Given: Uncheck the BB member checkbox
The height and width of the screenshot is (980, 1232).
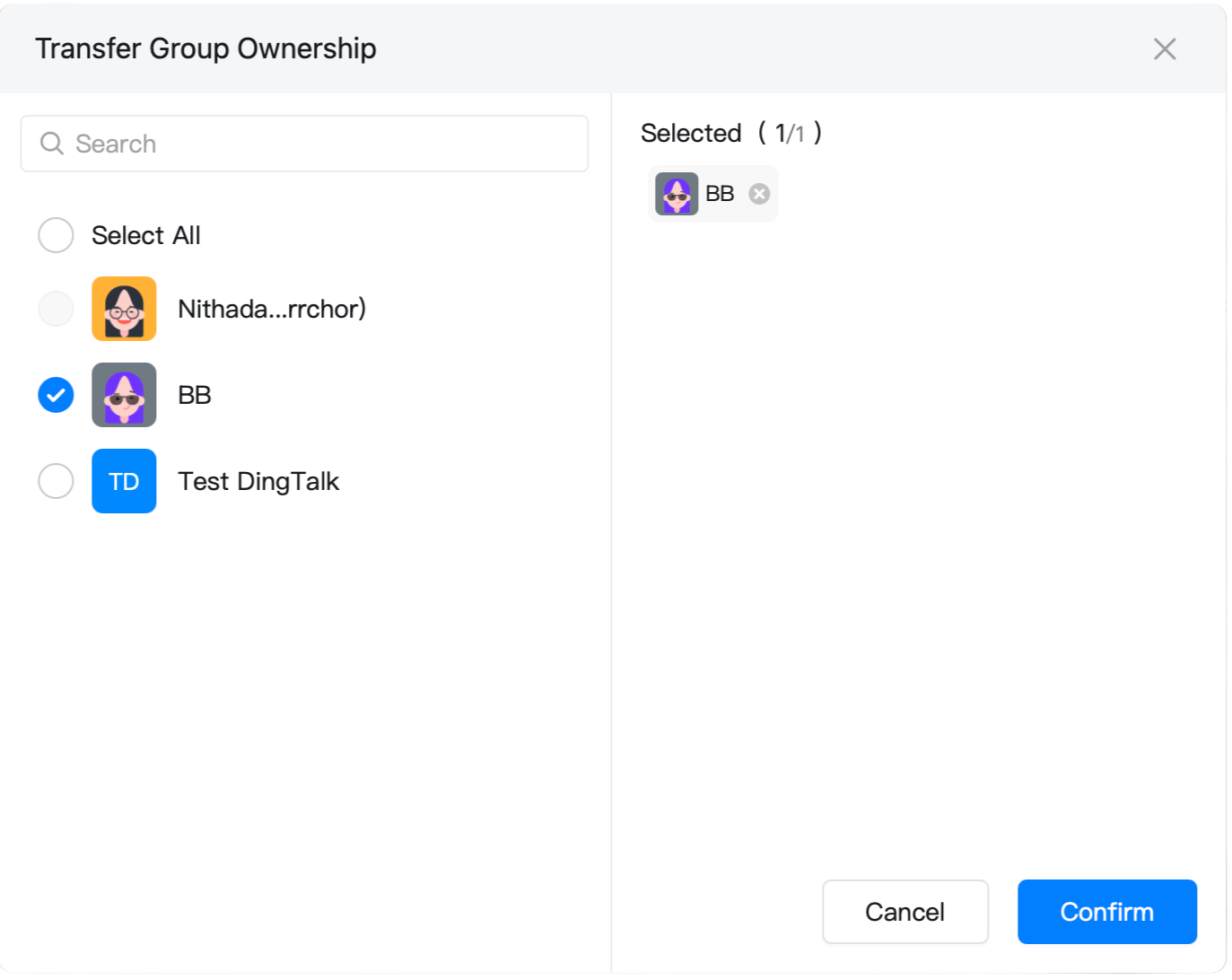Looking at the screenshot, I should [56, 395].
